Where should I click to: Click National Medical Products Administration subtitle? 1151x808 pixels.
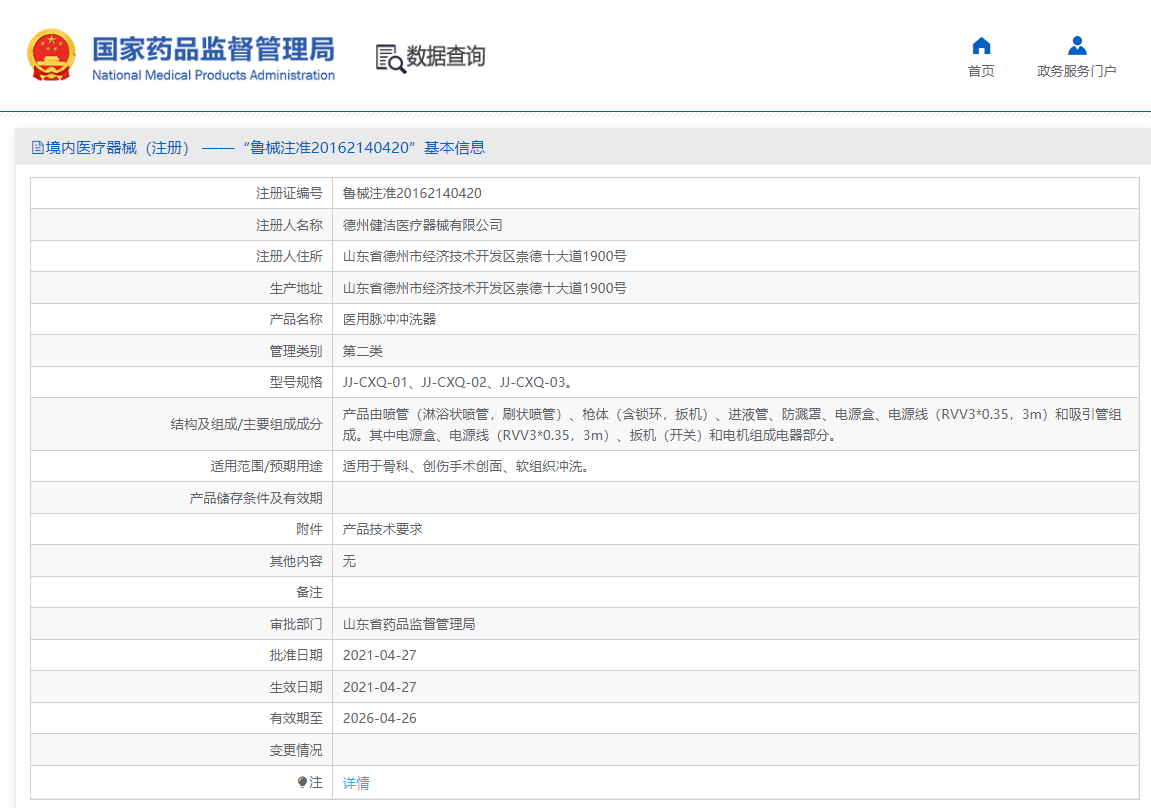pos(214,75)
